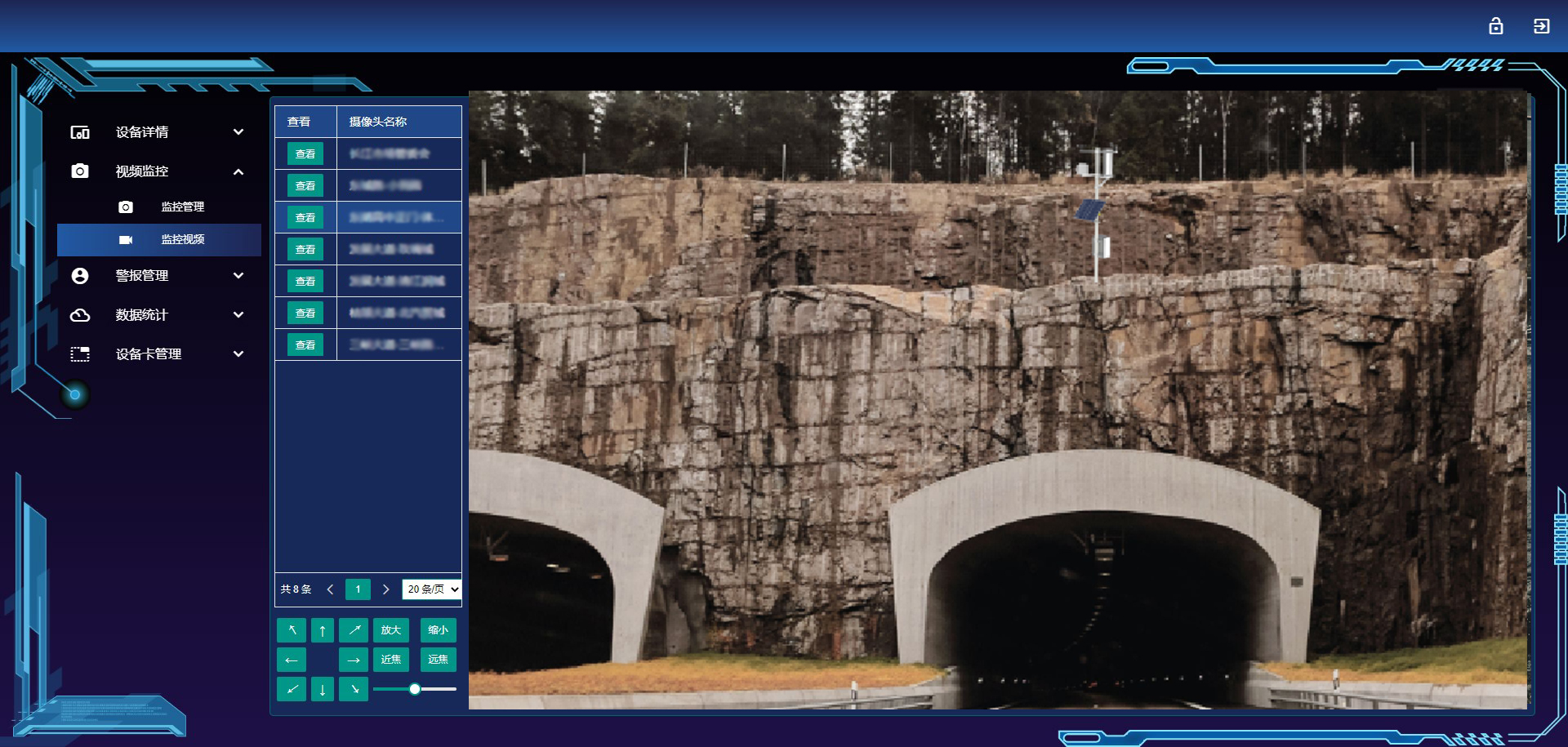Click the PTZ speed slider handle
Viewport: 1568px width, 747px height.
(415, 689)
